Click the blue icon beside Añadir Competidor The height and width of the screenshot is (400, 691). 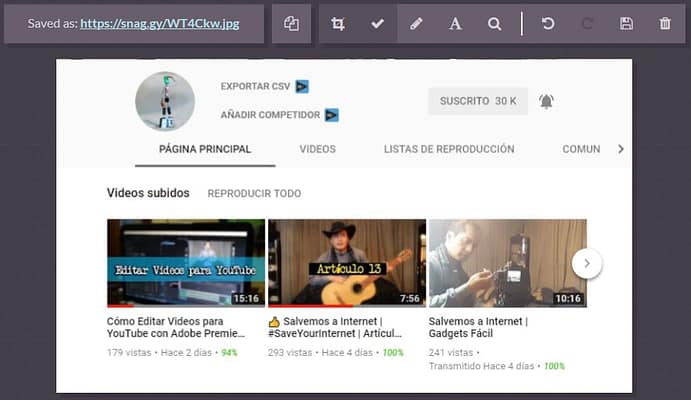coord(332,115)
